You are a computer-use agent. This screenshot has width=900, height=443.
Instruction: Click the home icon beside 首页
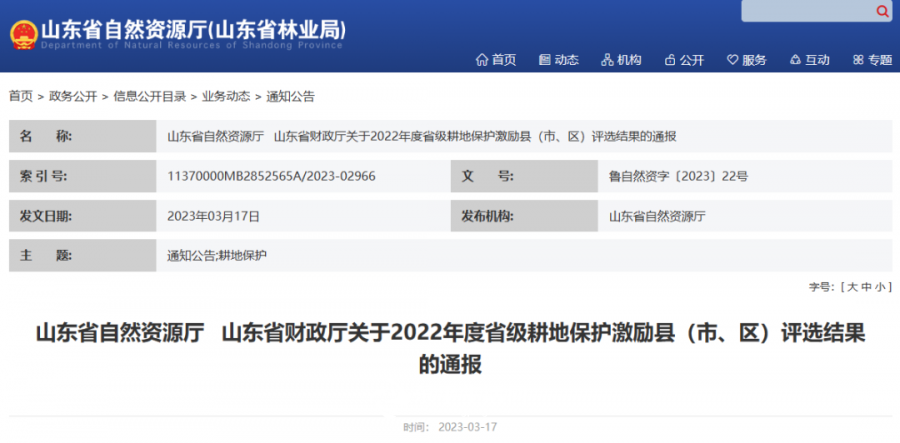(482, 60)
